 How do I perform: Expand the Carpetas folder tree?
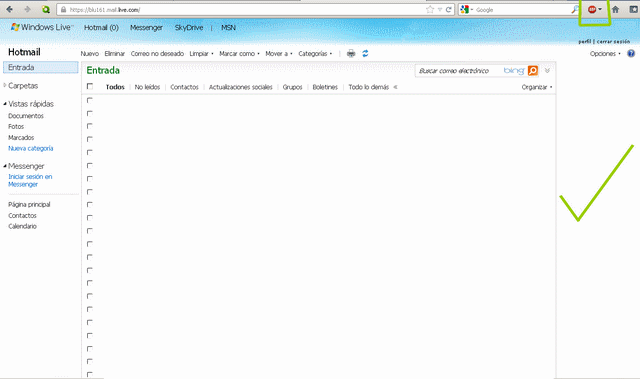point(5,85)
